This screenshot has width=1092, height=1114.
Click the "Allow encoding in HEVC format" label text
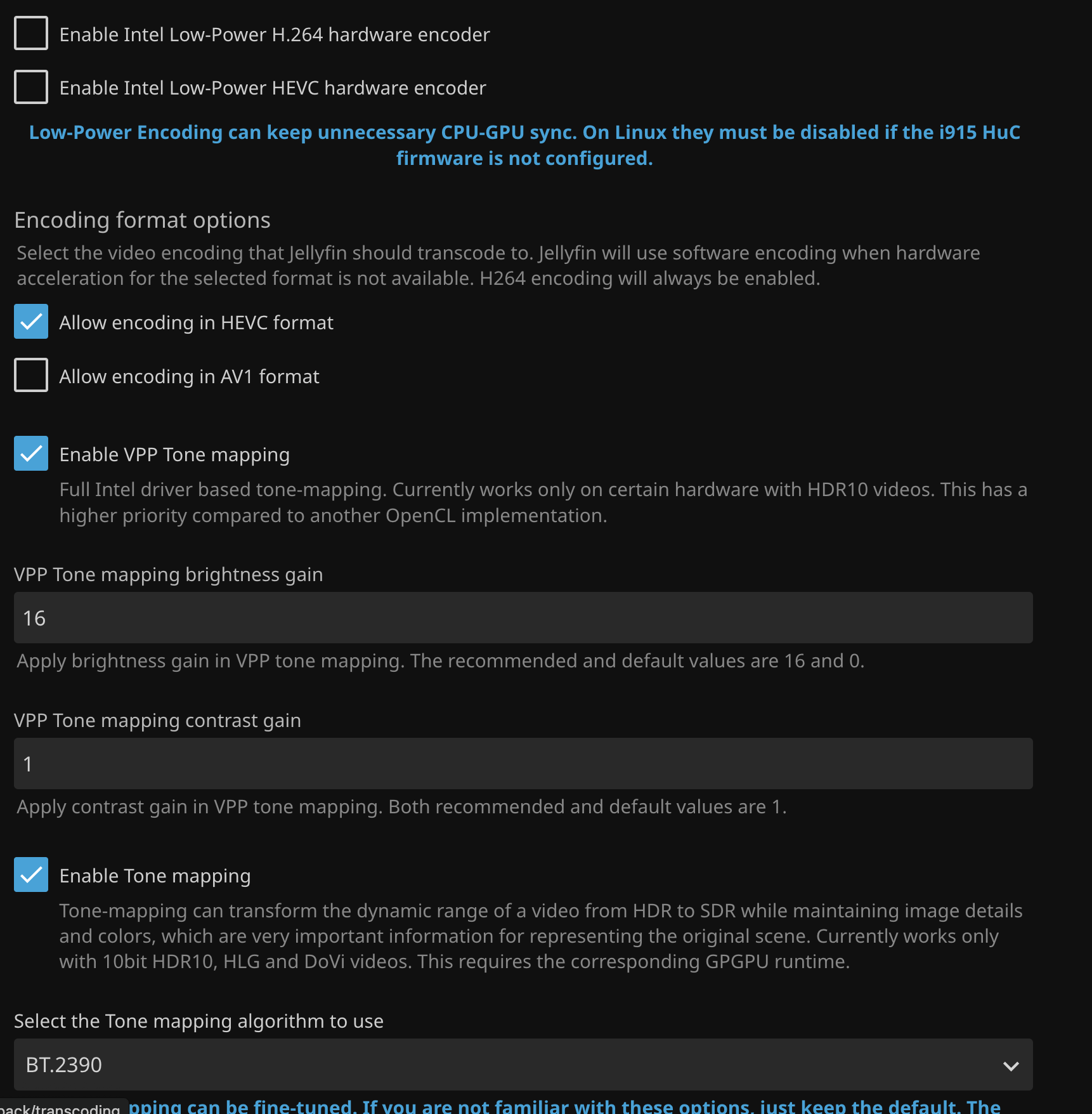pyautogui.click(x=196, y=323)
